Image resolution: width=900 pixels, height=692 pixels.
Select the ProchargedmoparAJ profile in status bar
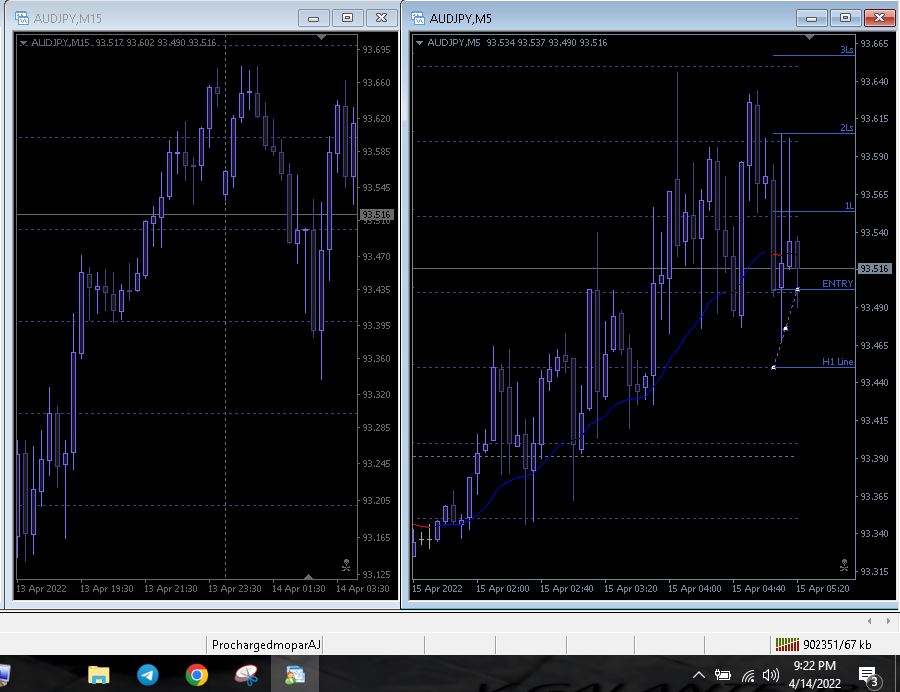point(266,644)
